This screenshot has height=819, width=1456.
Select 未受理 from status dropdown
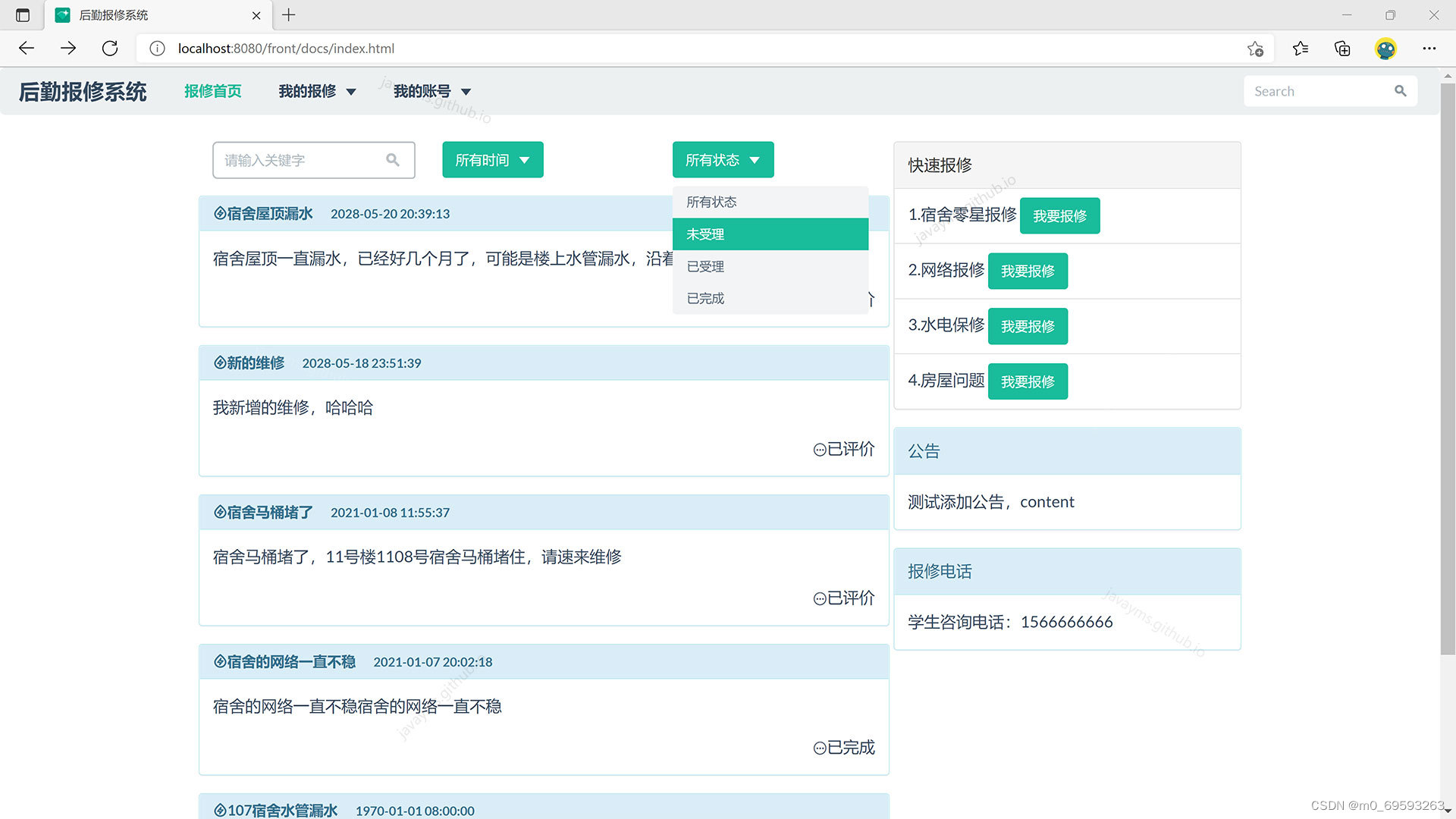770,233
